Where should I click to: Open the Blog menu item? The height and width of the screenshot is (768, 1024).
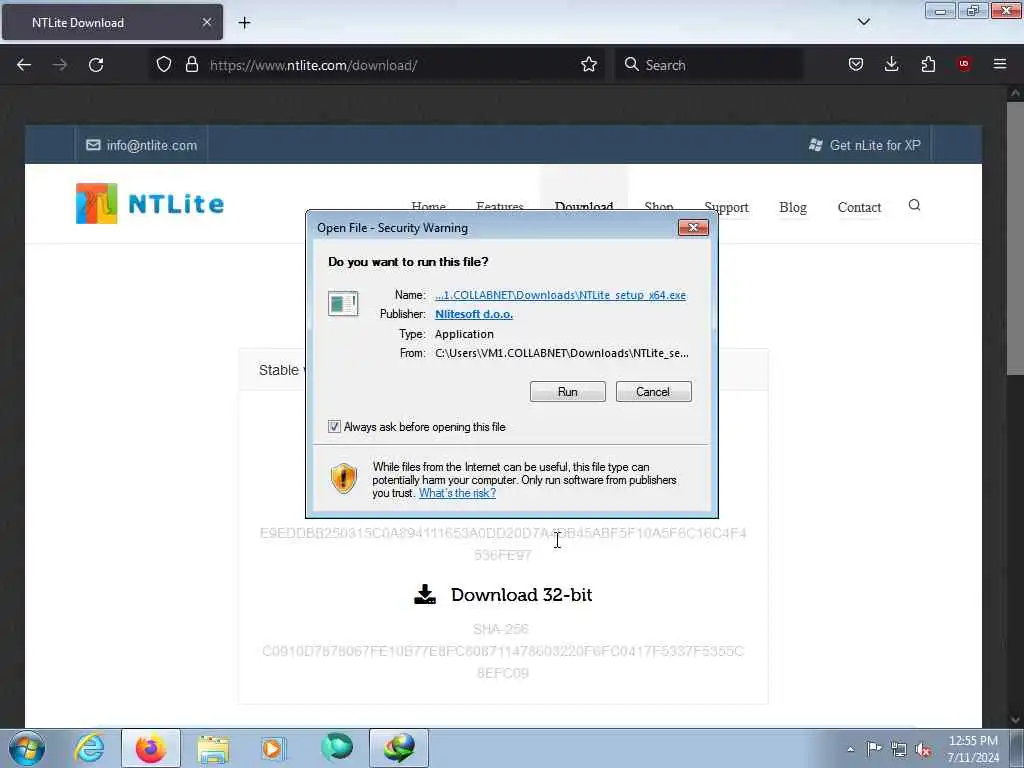point(793,208)
